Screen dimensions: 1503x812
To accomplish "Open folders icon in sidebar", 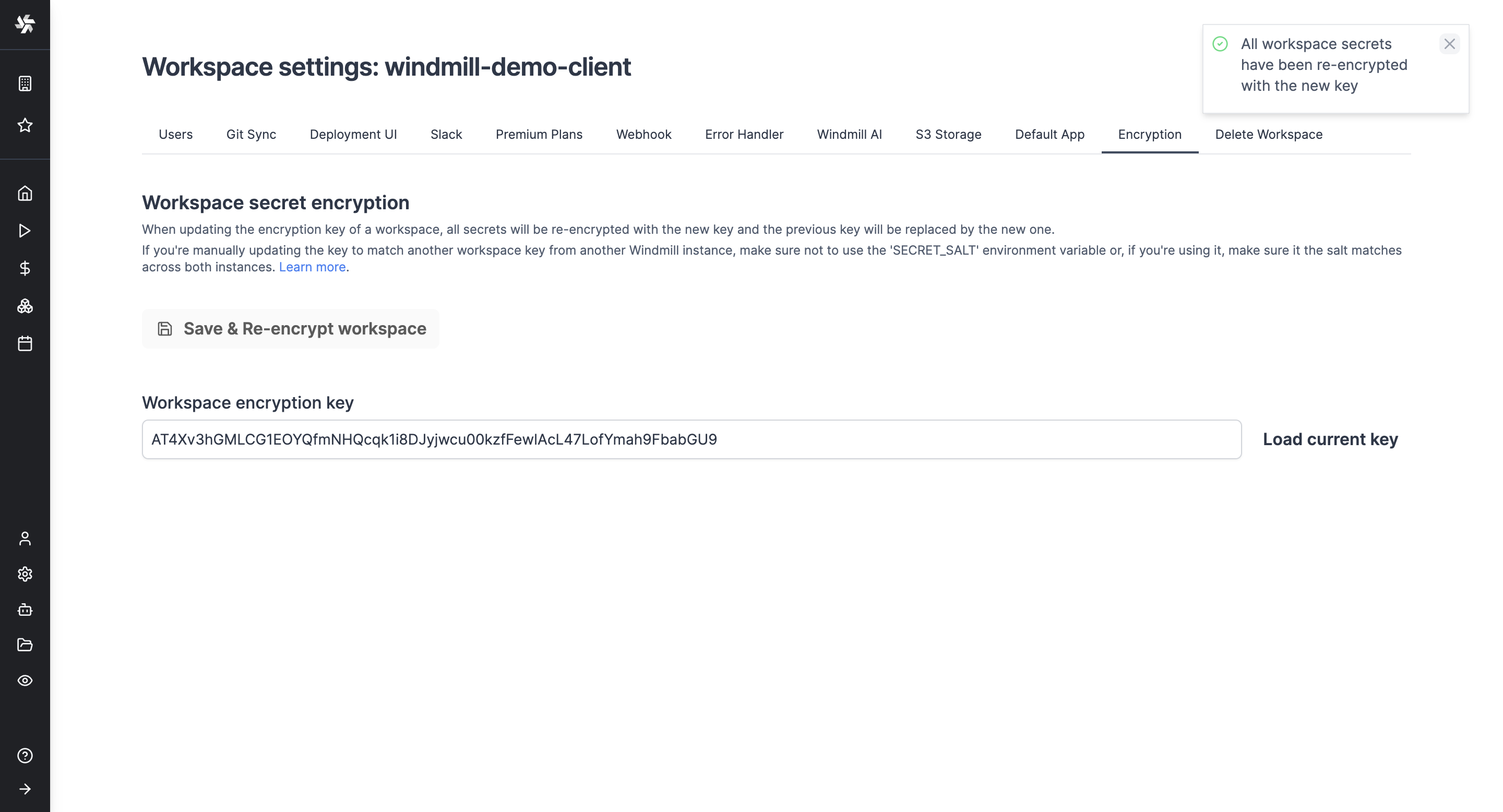I will (x=25, y=644).
